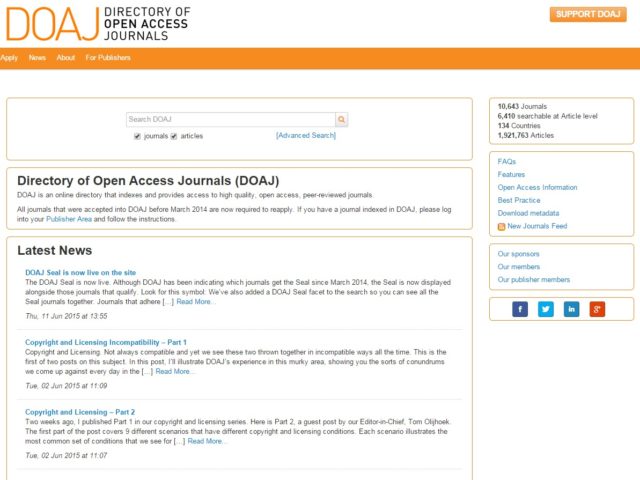
Task: Click the DOAJ logo in the header
Action: [x=98, y=24]
